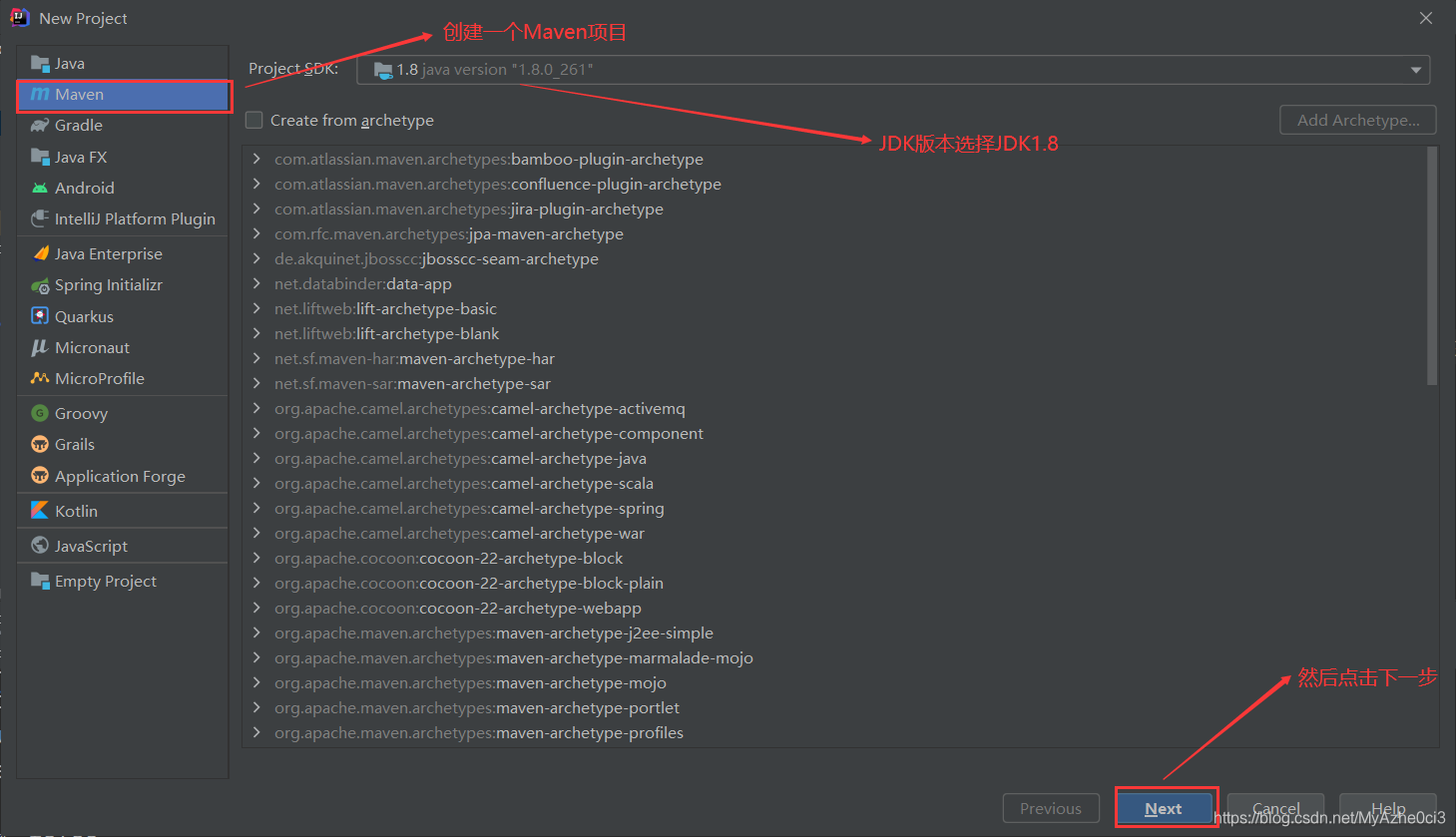
Task: Click the IntelliJ logo in the title bar
Action: click(x=19, y=18)
